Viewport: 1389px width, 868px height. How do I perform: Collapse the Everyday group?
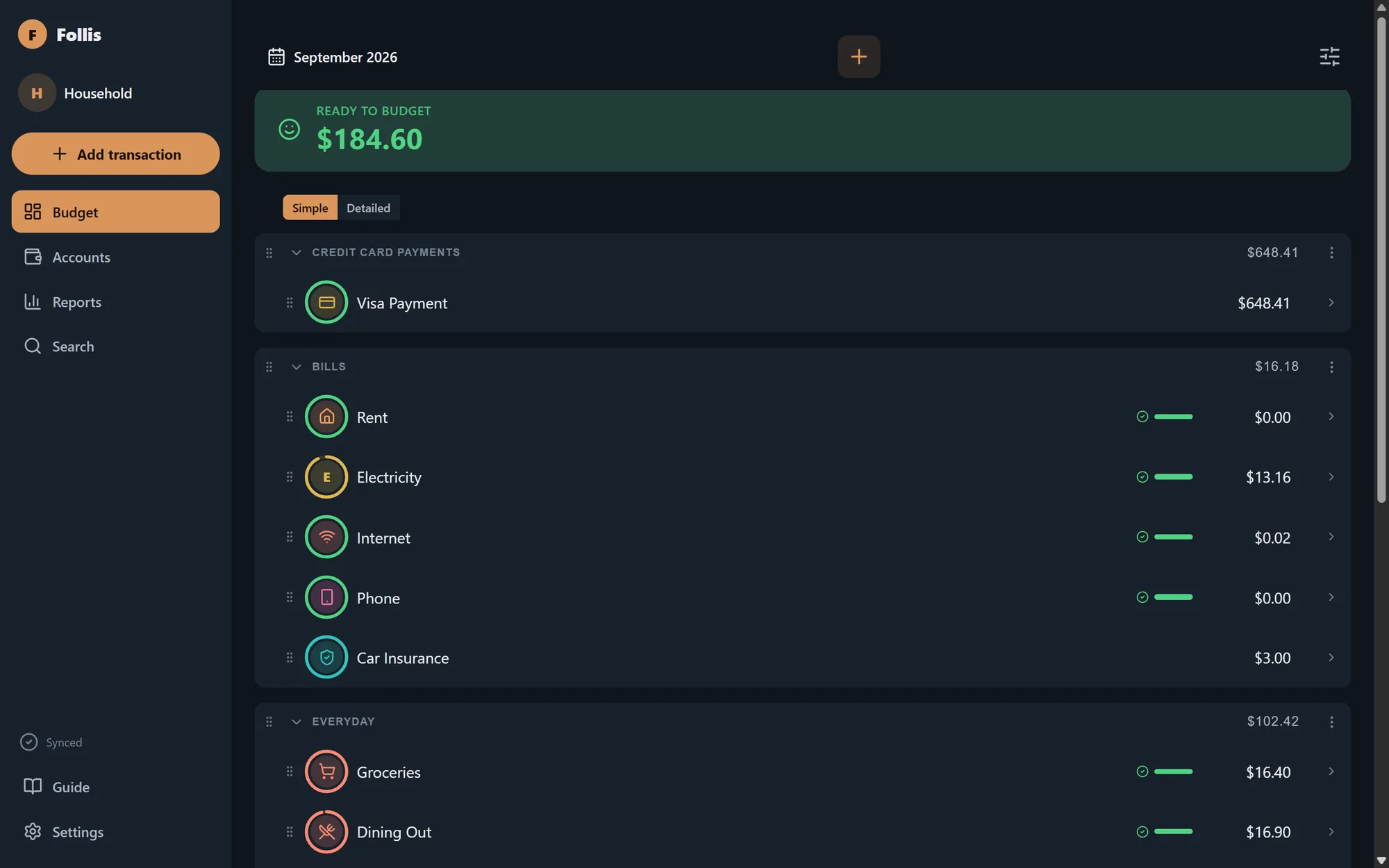[x=297, y=722]
